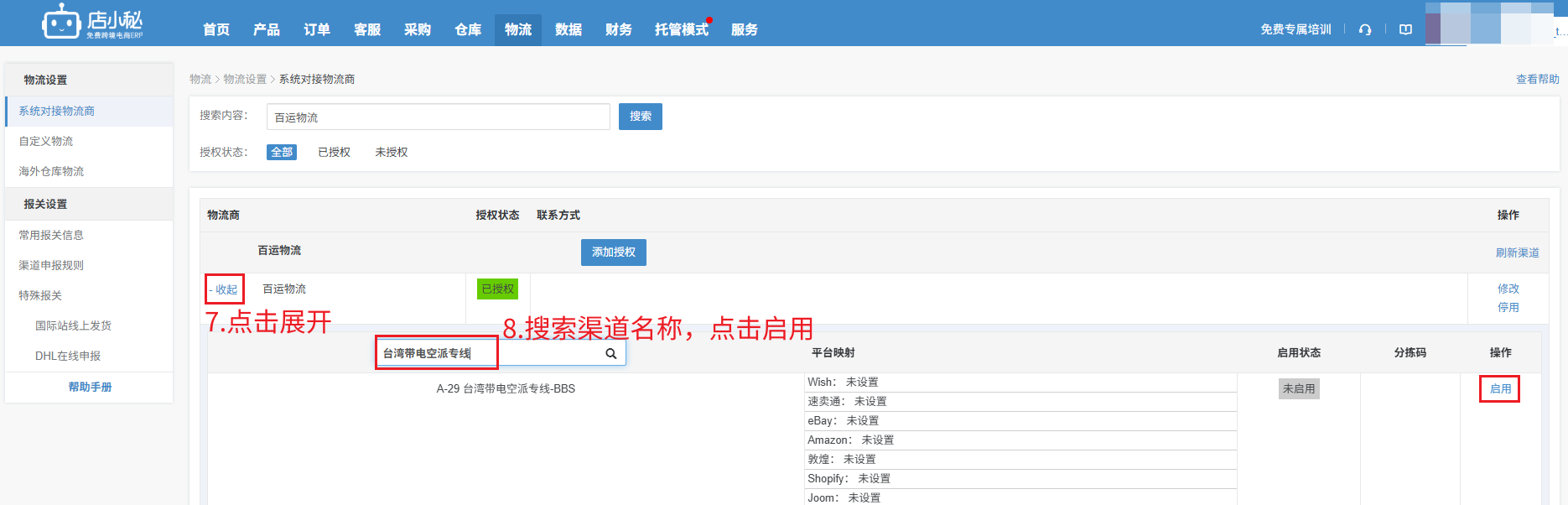This screenshot has height=505, width=1568.
Task: Click the 店小秘 robot logo
Action: click(93, 22)
